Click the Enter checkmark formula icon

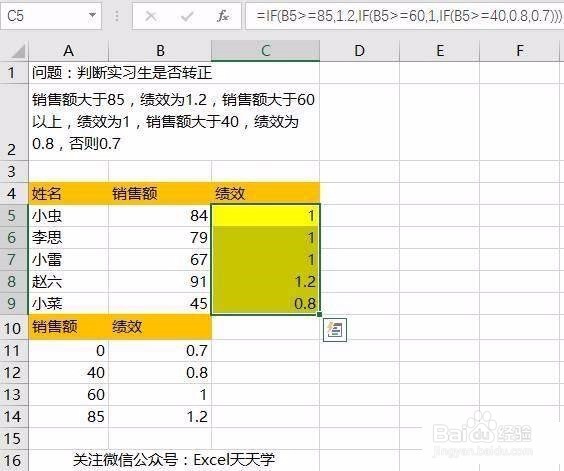coord(187,16)
